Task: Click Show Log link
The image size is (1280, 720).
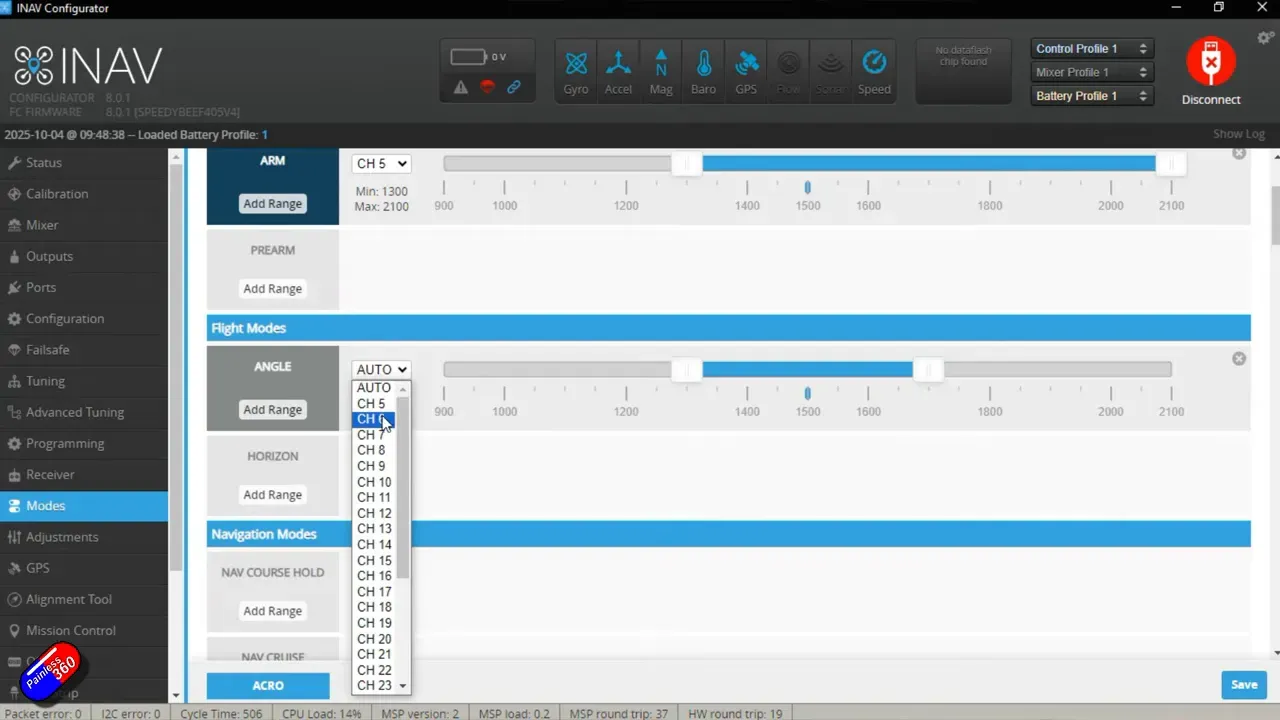Action: pos(1238,134)
